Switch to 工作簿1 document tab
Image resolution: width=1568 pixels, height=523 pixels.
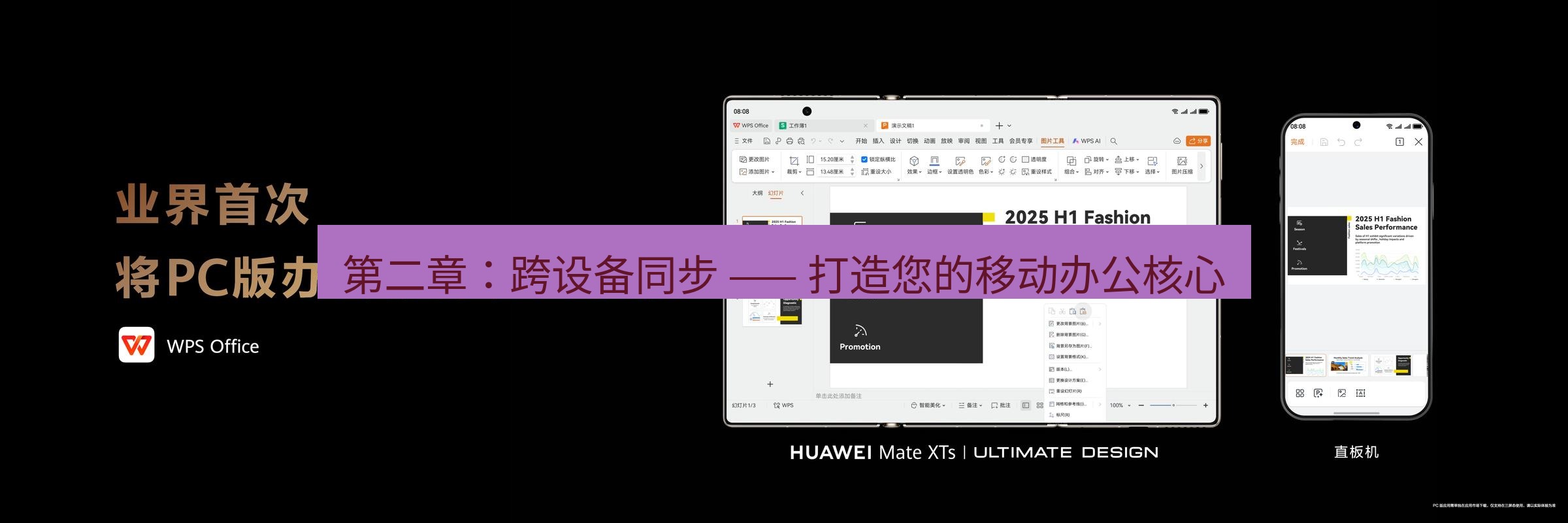pyautogui.click(x=824, y=126)
